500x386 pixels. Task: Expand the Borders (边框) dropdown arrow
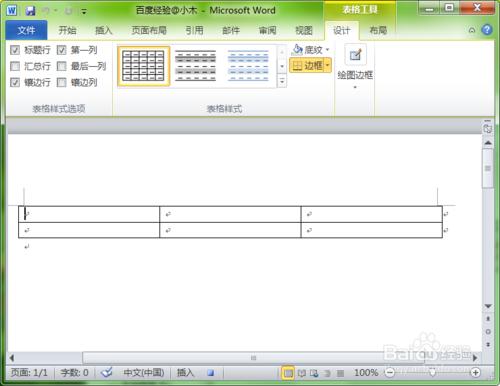pos(328,65)
